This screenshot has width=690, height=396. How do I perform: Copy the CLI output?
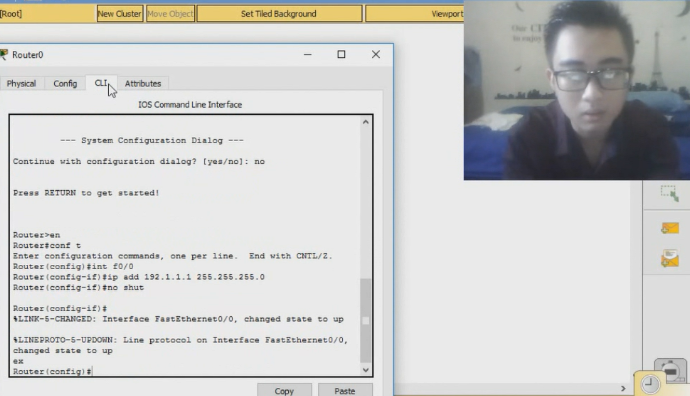[x=284, y=391]
